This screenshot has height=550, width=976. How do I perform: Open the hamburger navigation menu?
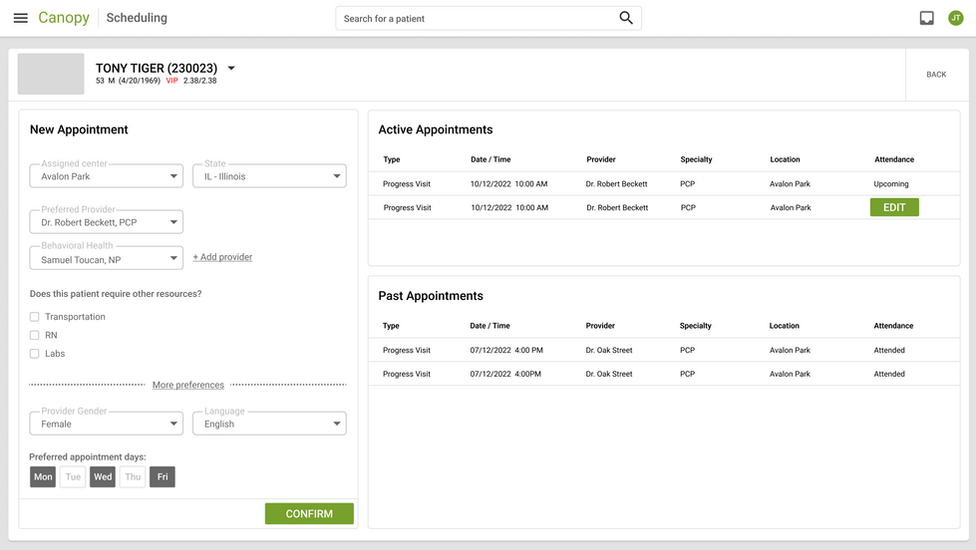[x=20, y=18]
